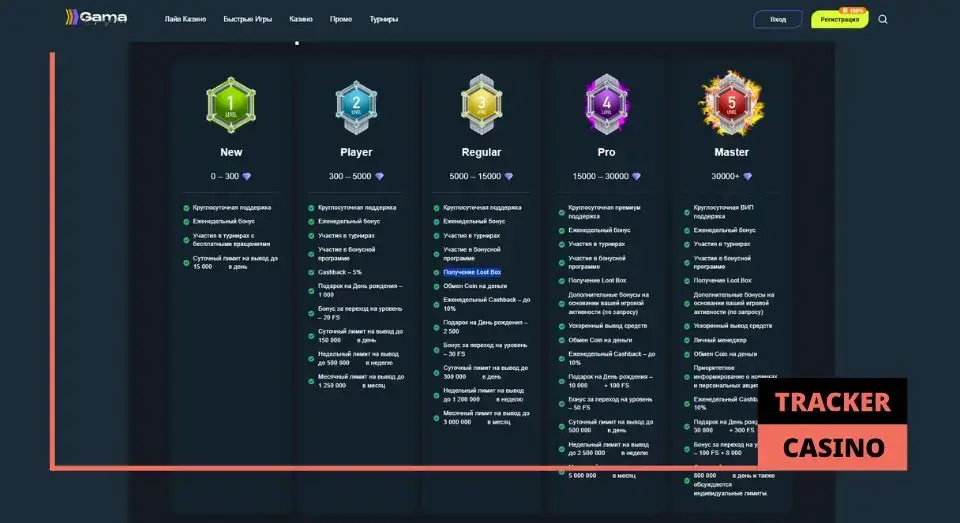The image size is (960, 523).
Task: Click the 300 – 5000 points range
Action: tap(350, 176)
